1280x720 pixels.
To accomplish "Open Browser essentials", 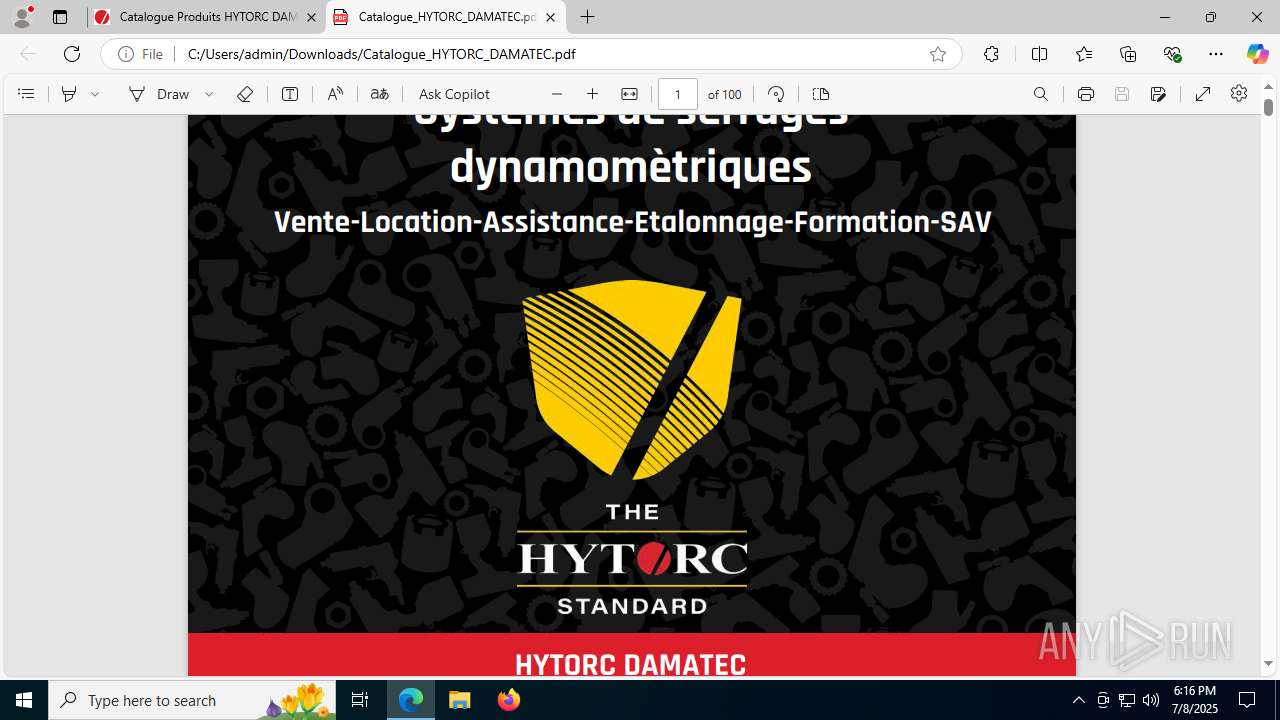I will (1172, 54).
